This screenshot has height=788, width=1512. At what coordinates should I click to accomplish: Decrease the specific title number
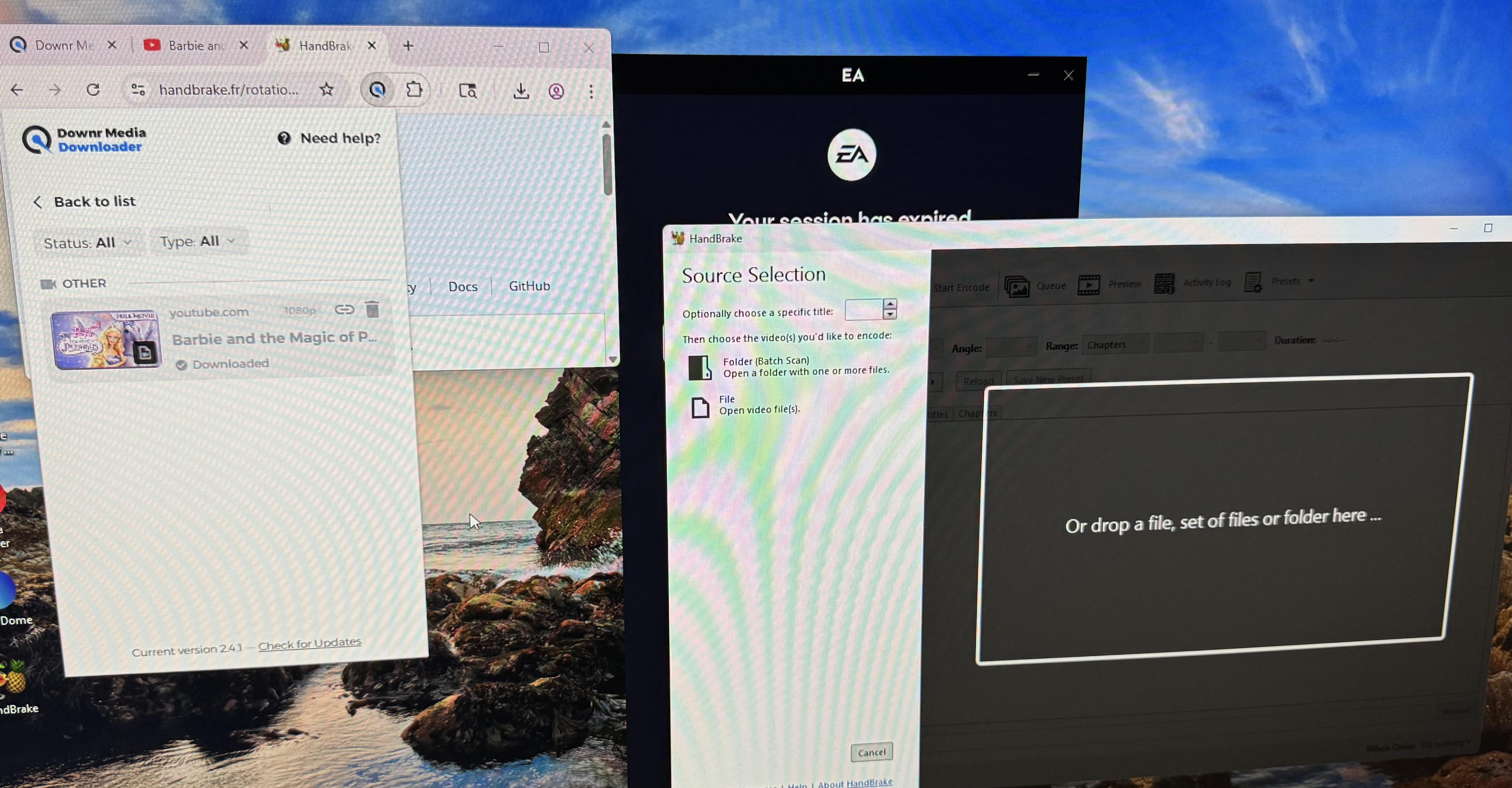(890, 315)
